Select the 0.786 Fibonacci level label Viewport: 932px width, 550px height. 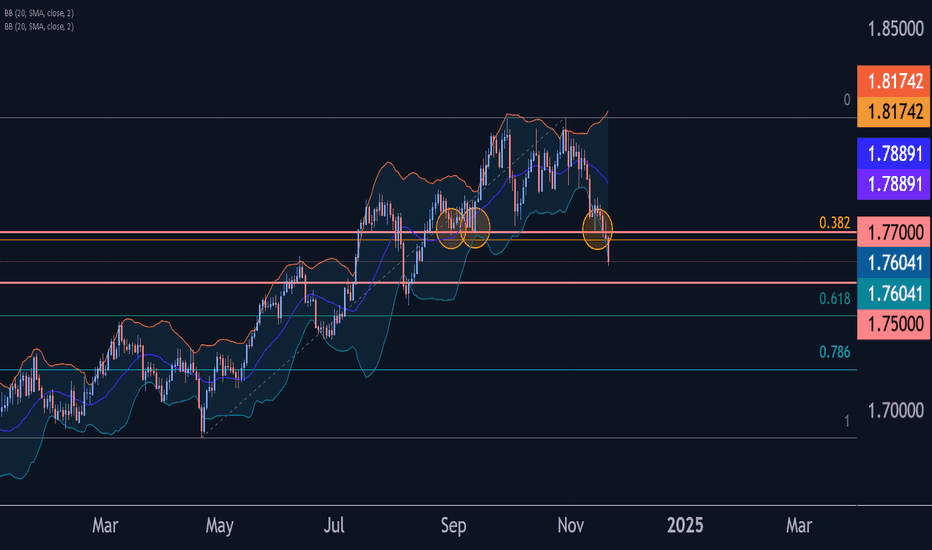click(835, 352)
